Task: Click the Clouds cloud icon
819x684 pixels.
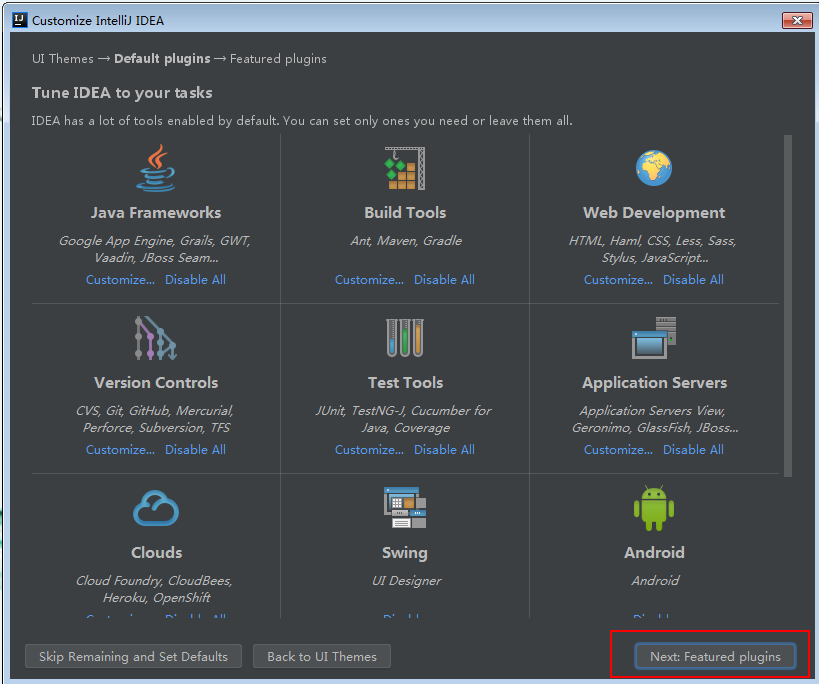Action: 156,508
